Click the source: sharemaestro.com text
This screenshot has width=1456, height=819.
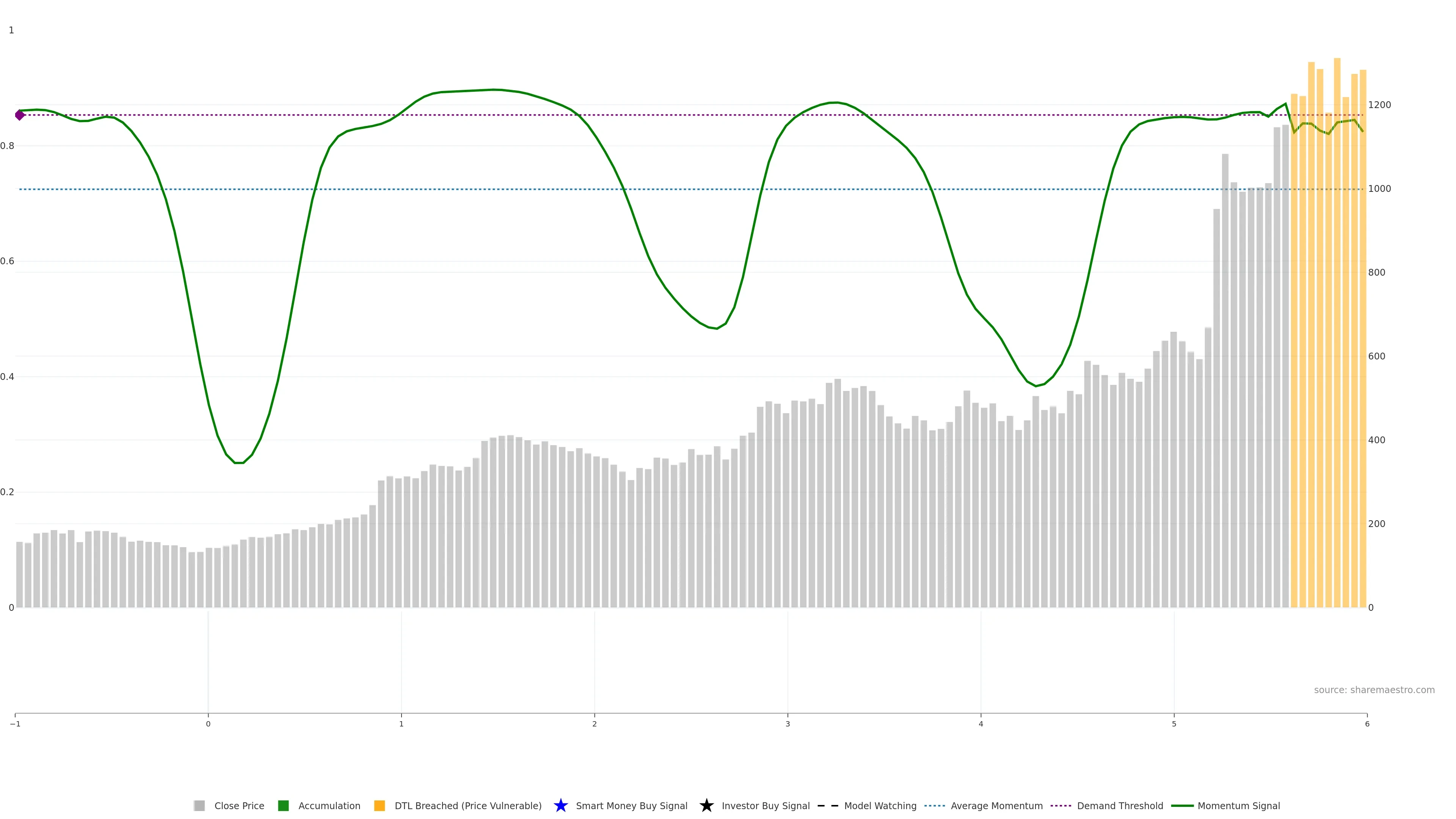[x=1374, y=690]
